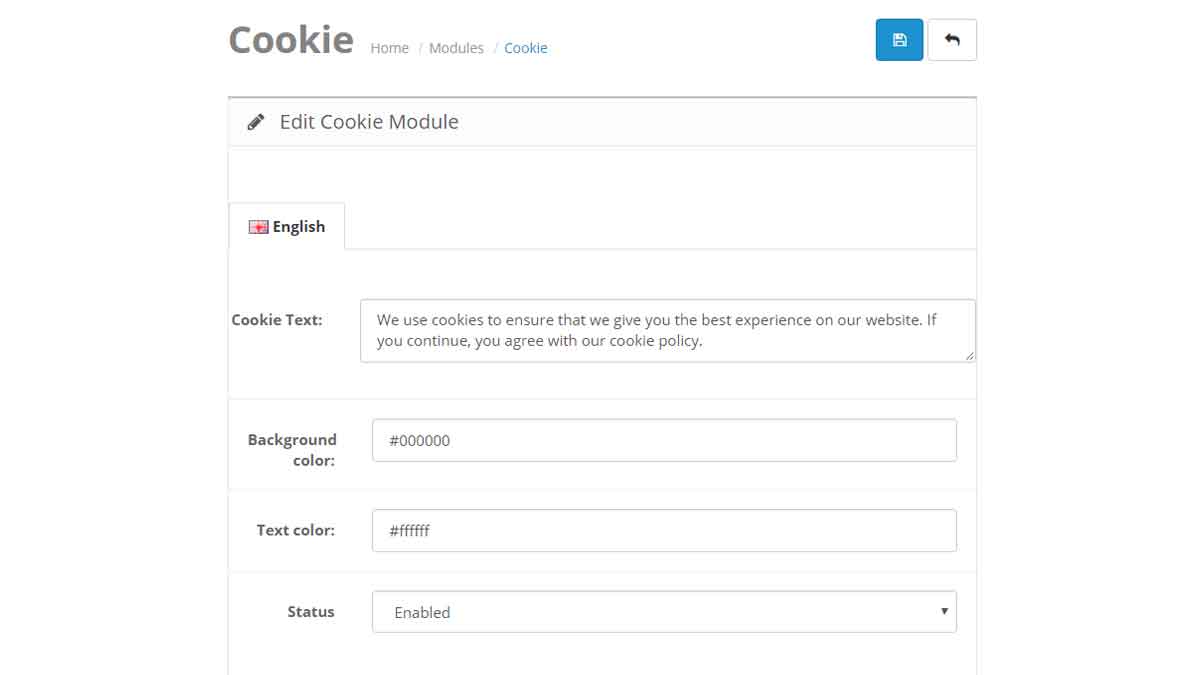This screenshot has width=1200, height=675.
Task: Click the Background color input field
Action: [x=664, y=440]
